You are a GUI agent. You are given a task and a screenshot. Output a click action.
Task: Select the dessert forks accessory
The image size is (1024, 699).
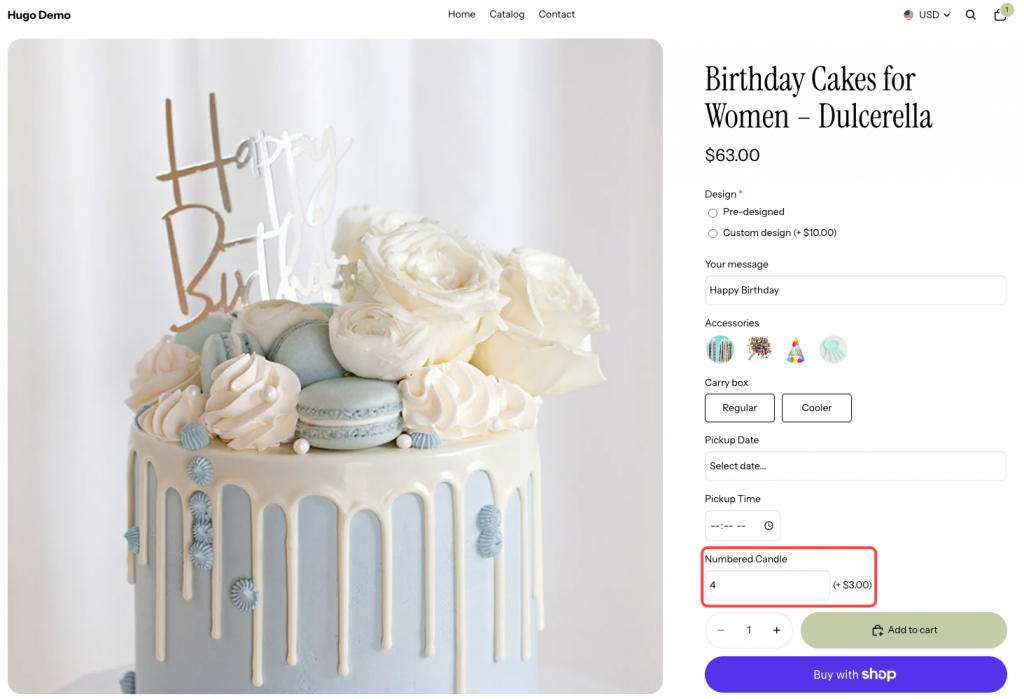[x=833, y=349]
